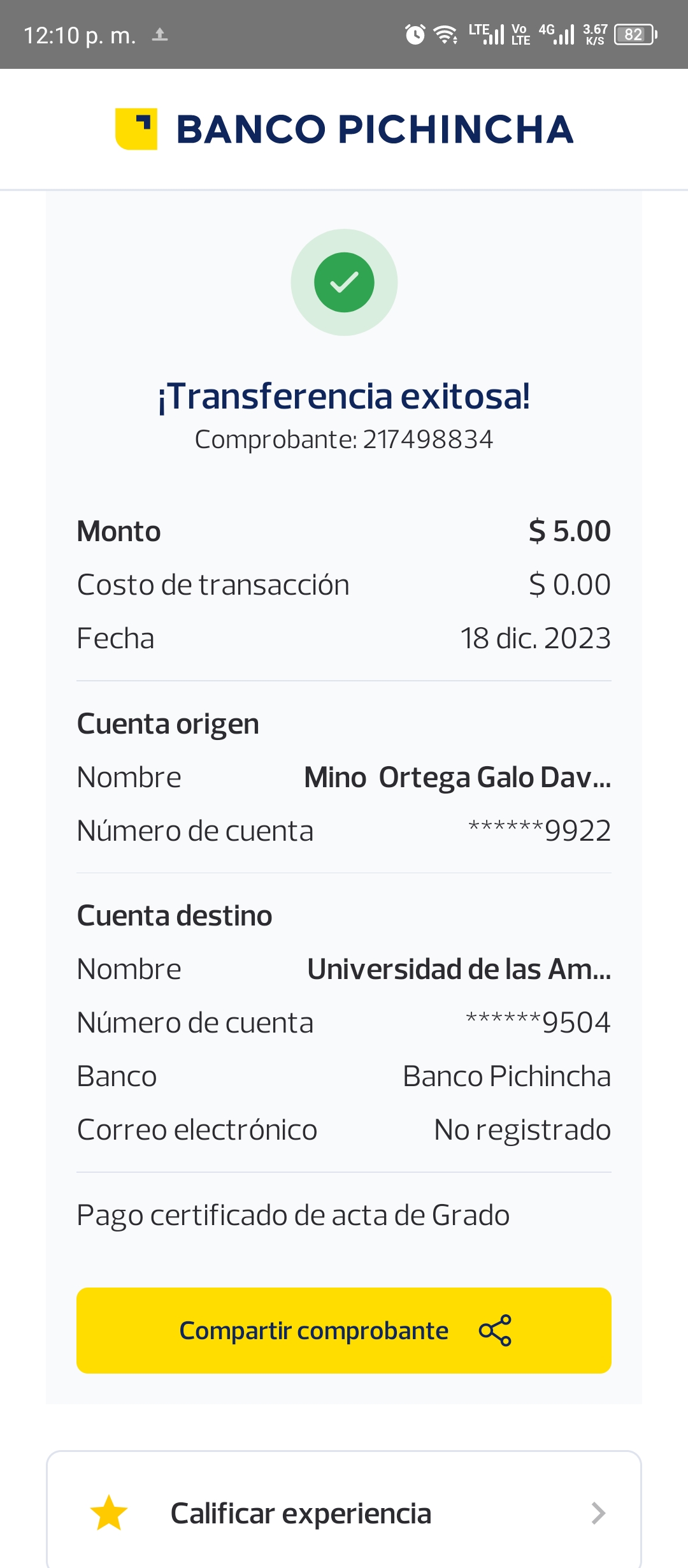Tap destination account number ending 9504

538,1022
